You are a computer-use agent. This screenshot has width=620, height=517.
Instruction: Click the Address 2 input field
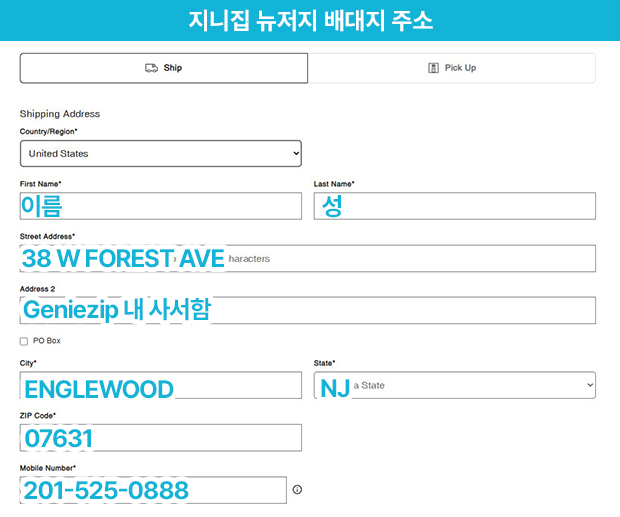click(308, 310)
